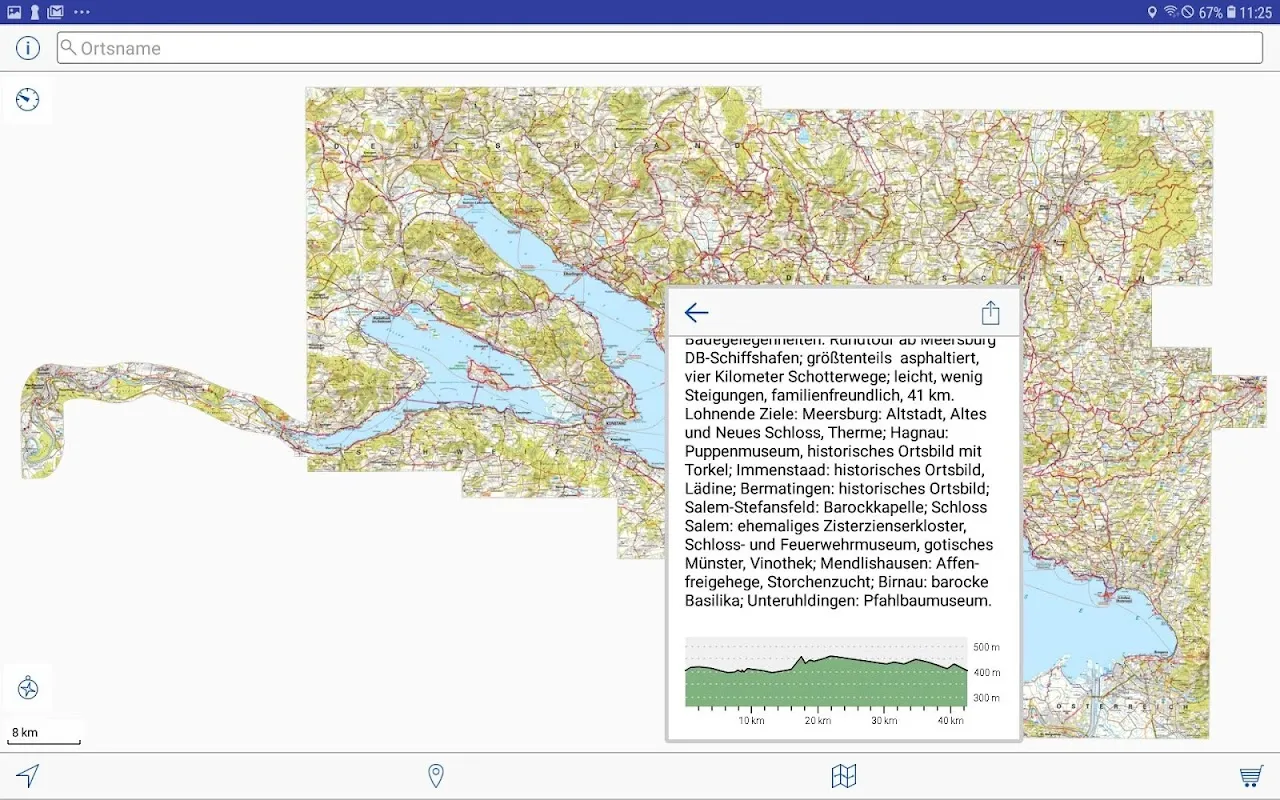The height and width of the screenshot is (800, 1280).
Task: Tap the 11:25 clock in the status bar
Action: point(1255,12)
